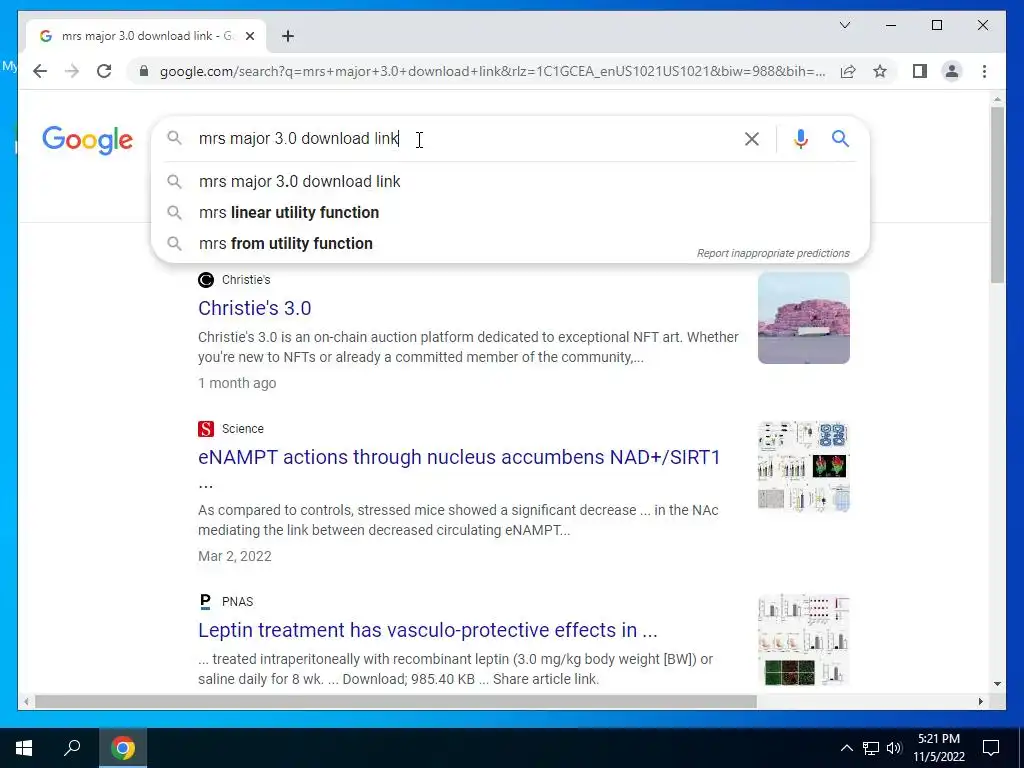Share this page via the share icon
Image resolution: width=1024 pixels, height=768 pixels.
848,71
